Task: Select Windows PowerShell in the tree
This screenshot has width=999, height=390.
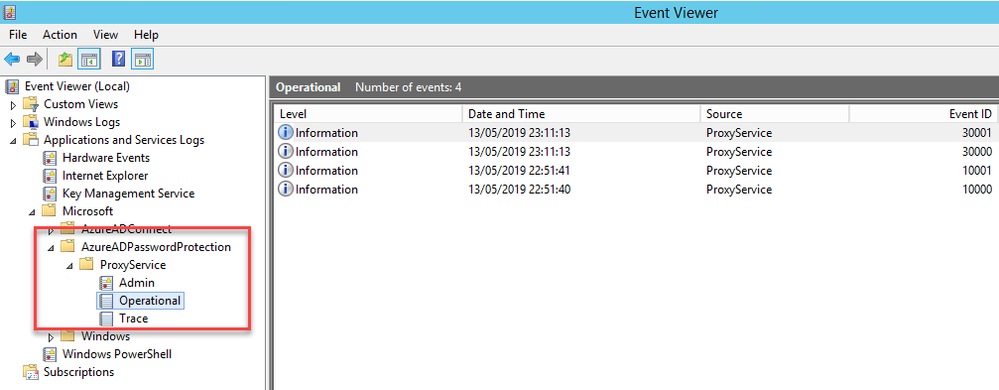Action: pos(117,354)
